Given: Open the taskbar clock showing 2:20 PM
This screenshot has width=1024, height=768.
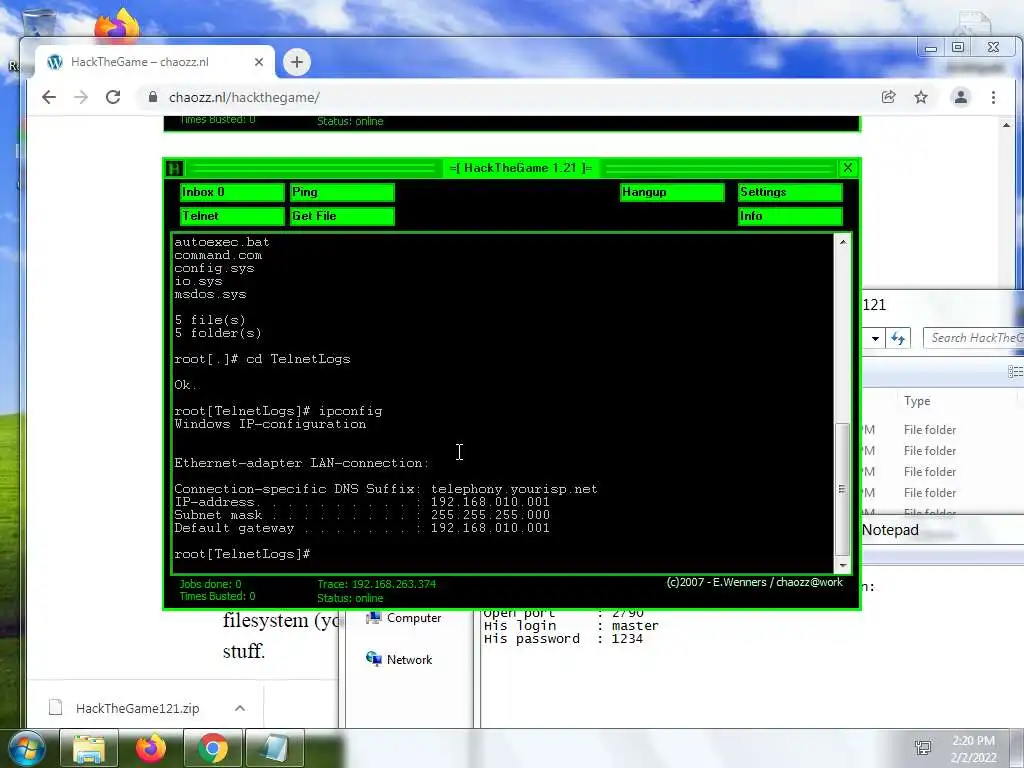Looking at the screenshot, I should [974, 749].
